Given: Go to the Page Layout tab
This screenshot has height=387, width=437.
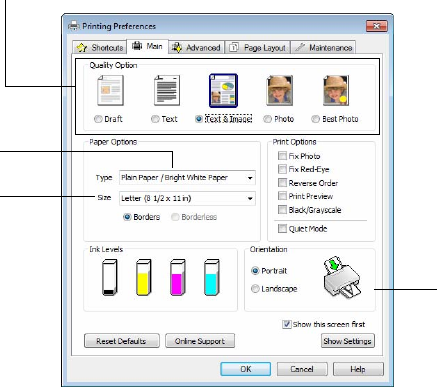Looking at the screenshot, I should 258,48.
